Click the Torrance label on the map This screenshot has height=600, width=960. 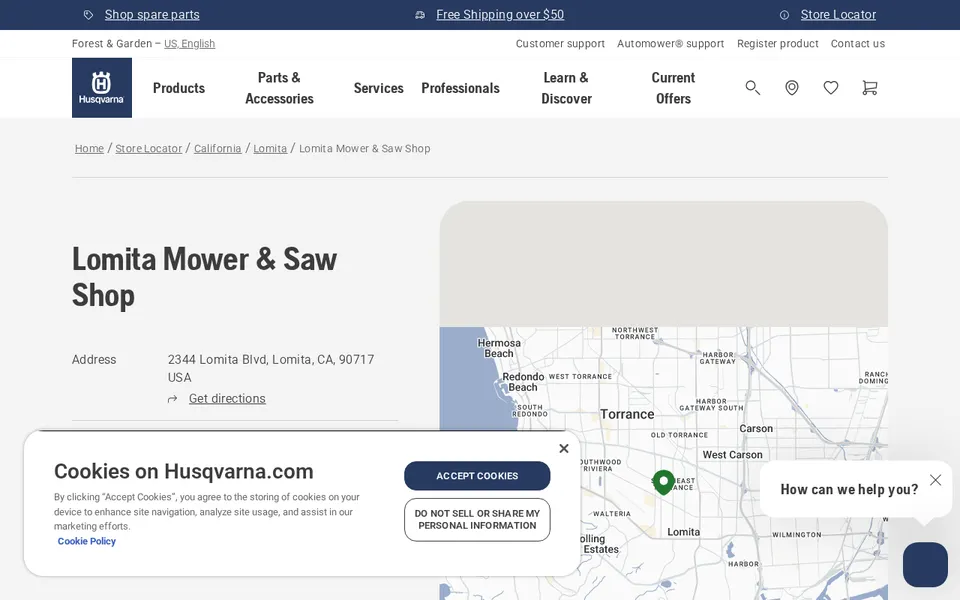tap(627, 414)
